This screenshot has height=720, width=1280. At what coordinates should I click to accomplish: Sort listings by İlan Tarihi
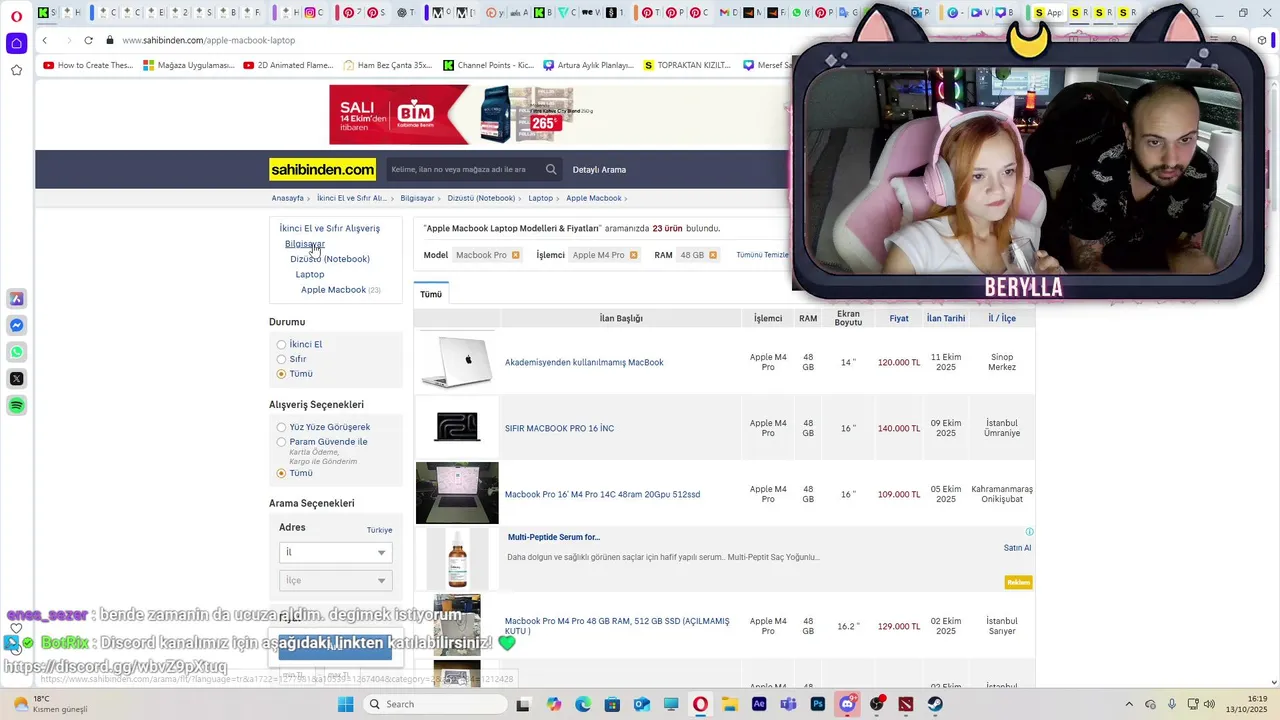click(946, 318)
